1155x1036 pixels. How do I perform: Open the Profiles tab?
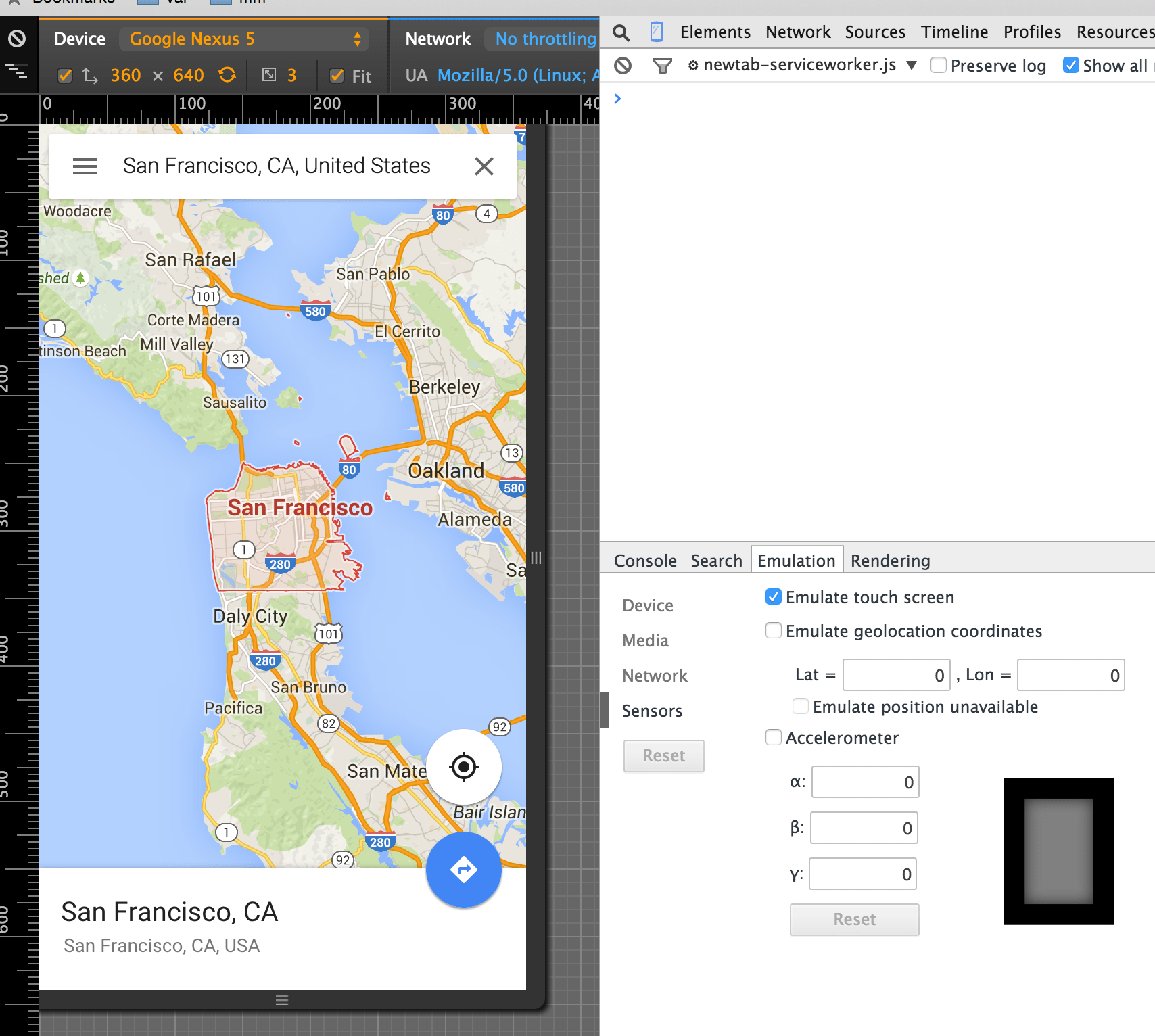pos(1032,32)
